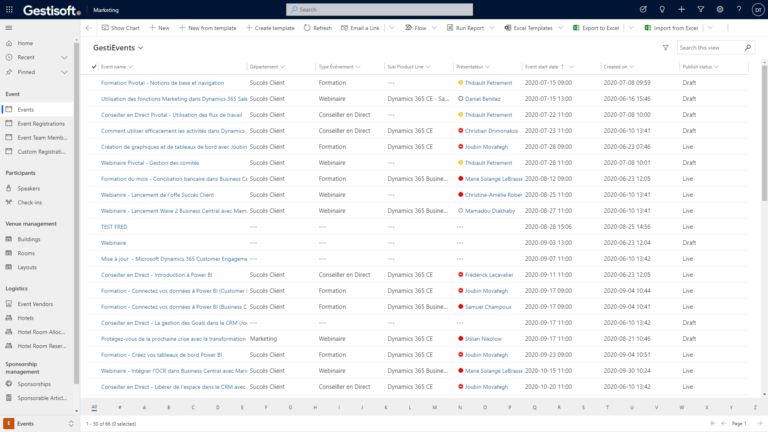Click Import from Excel command
The image size is (768, 432).
[x=671, y=28]
